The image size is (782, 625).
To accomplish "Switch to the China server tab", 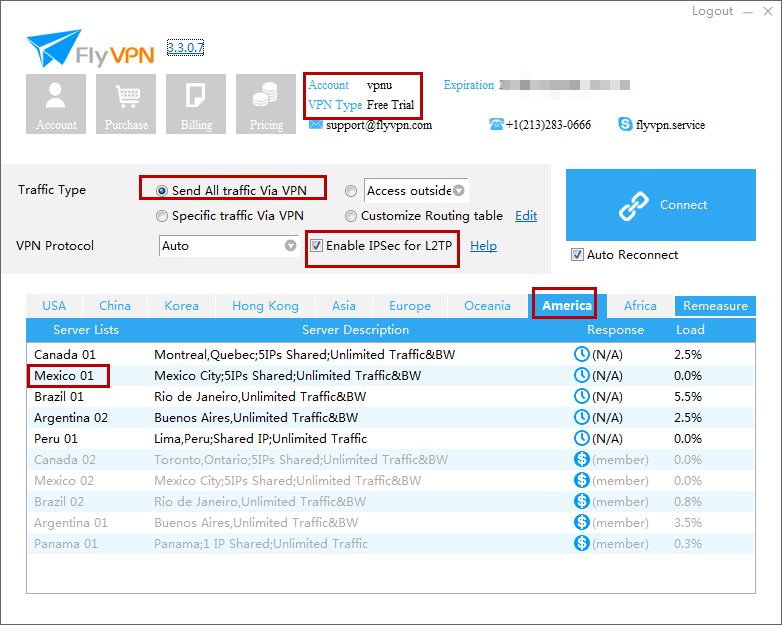I will 115,306.
